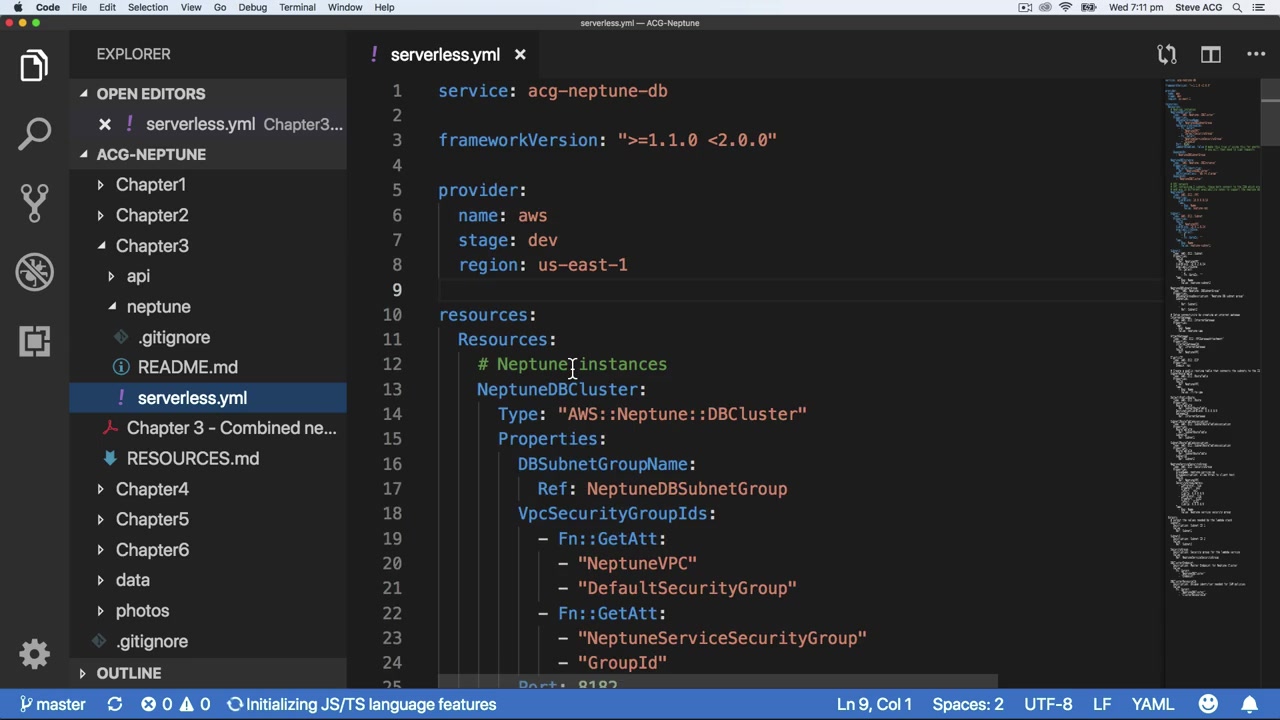Screen dimensions: 1280x720
Task: Open README.md in the file tree
Action: click(187, 368)
